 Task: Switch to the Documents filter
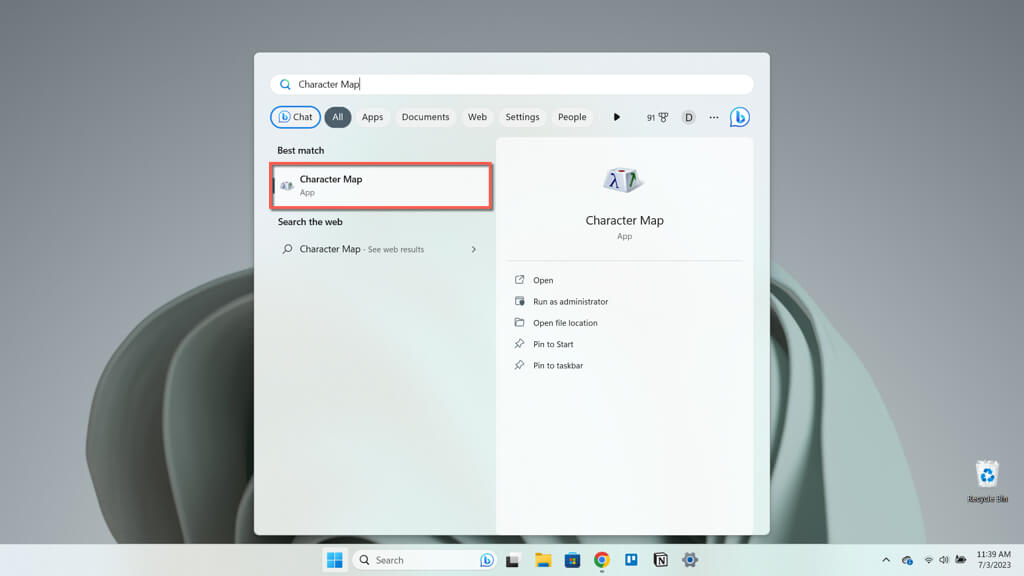pos(425,117)
